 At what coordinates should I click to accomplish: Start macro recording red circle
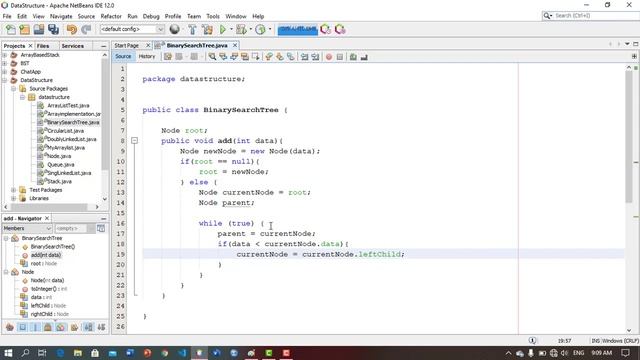coord(329,57)
